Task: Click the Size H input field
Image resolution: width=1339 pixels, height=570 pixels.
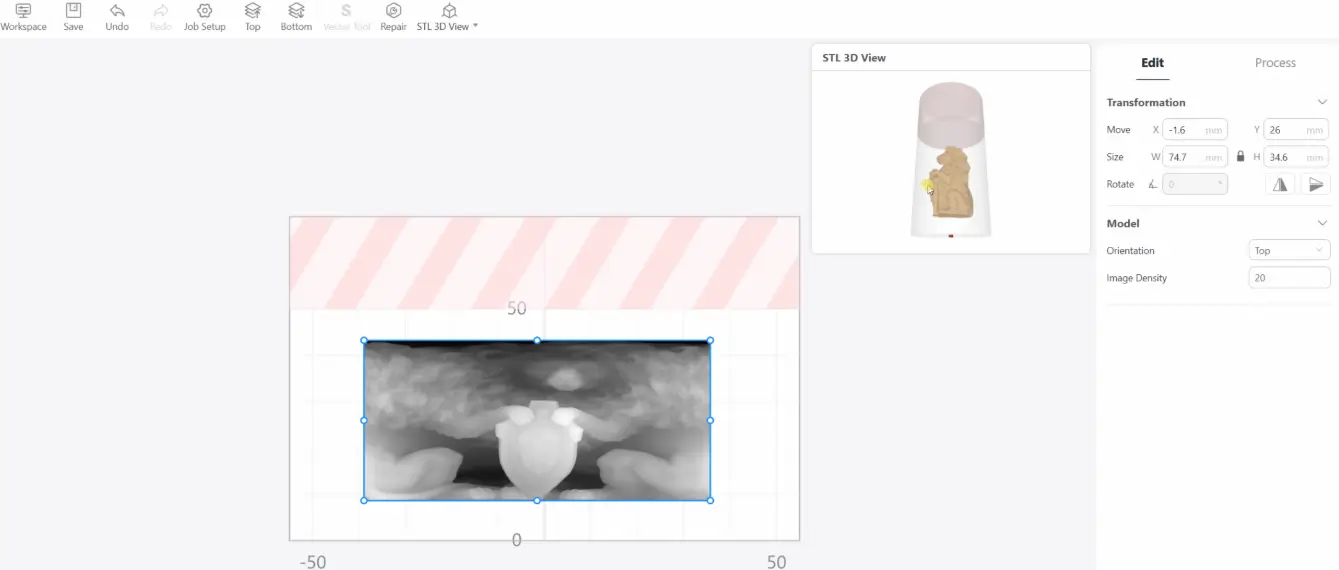Action: pos(1297,157)
